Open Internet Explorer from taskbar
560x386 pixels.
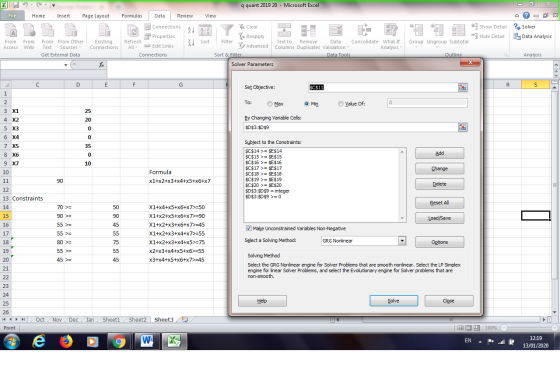(39, 341)
